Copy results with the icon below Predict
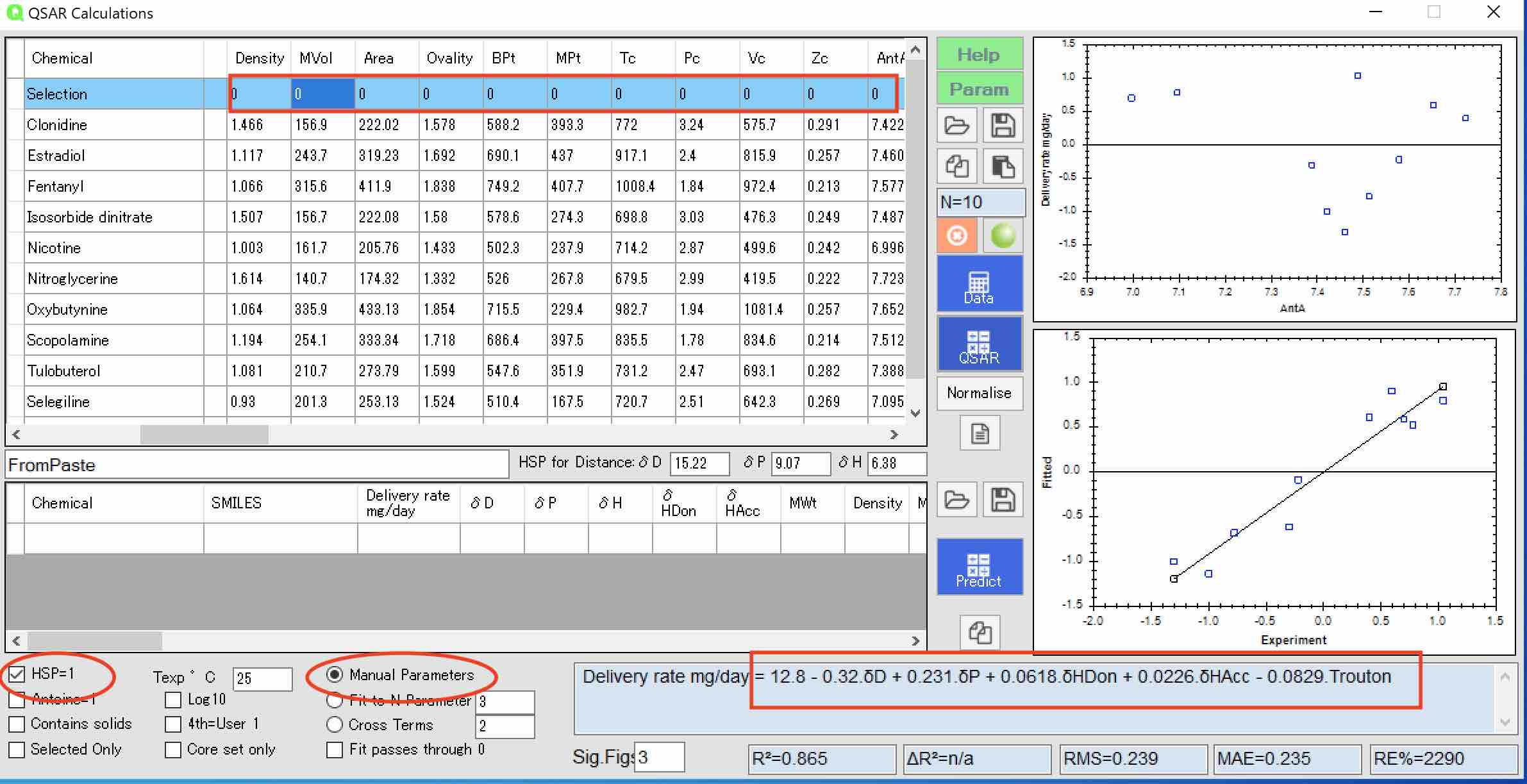 click(x=980, y=633)
